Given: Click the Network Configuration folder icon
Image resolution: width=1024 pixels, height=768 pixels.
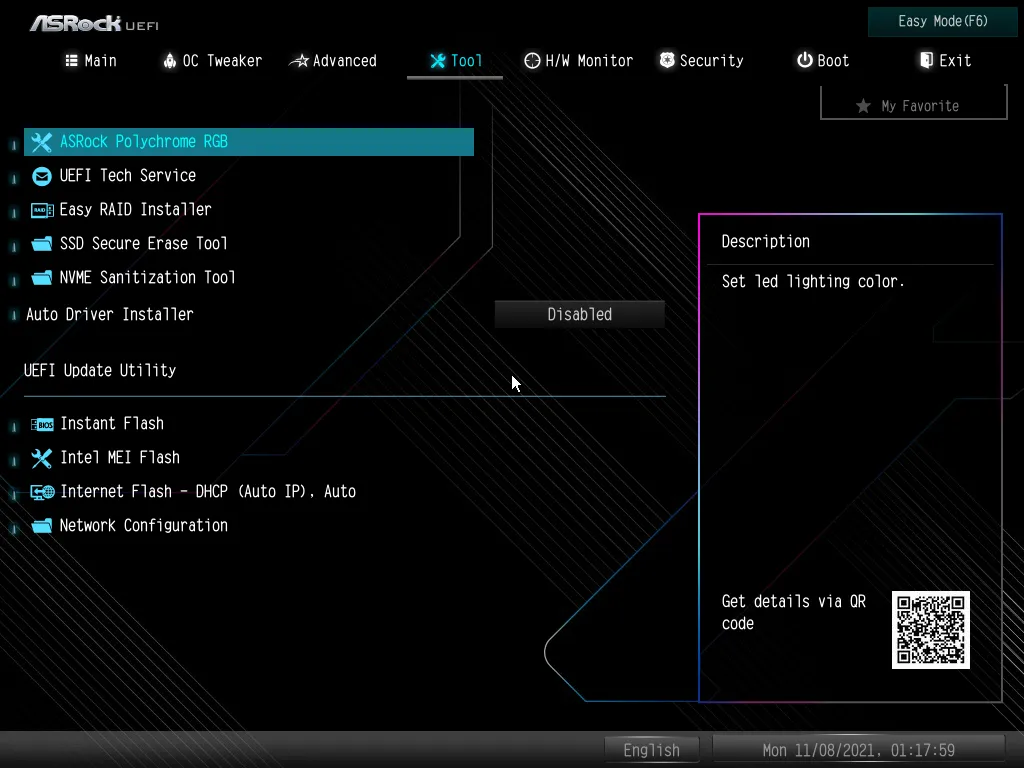Looking at the screenshot, I should point(42,526).
